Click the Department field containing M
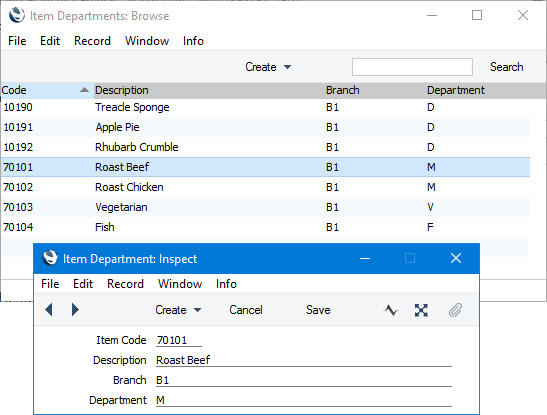The height and width of the screenshot is (415, 547). (x=304, y=400)
